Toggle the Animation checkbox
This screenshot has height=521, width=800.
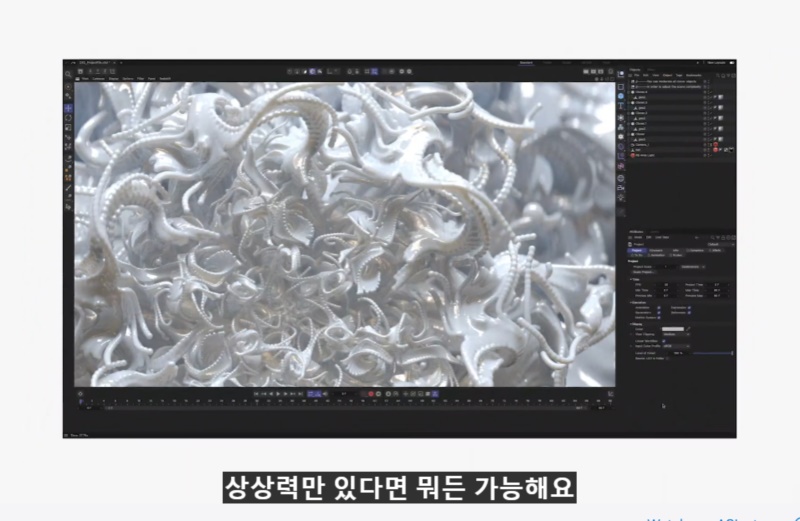[659, 308]
